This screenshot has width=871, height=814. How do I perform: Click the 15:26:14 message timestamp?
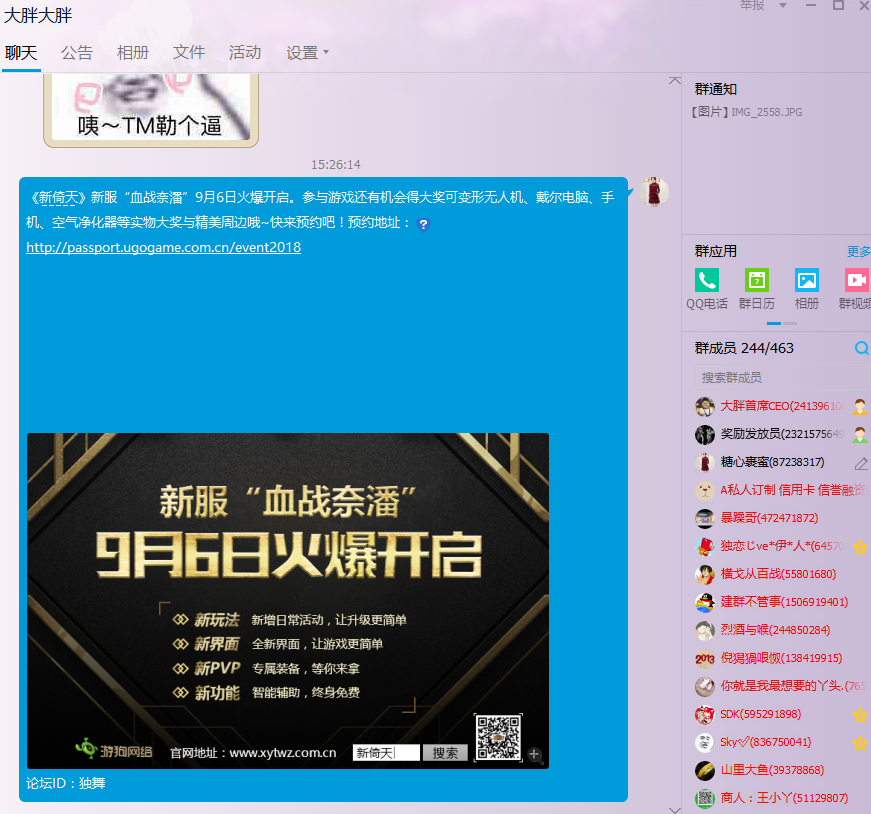336,164
